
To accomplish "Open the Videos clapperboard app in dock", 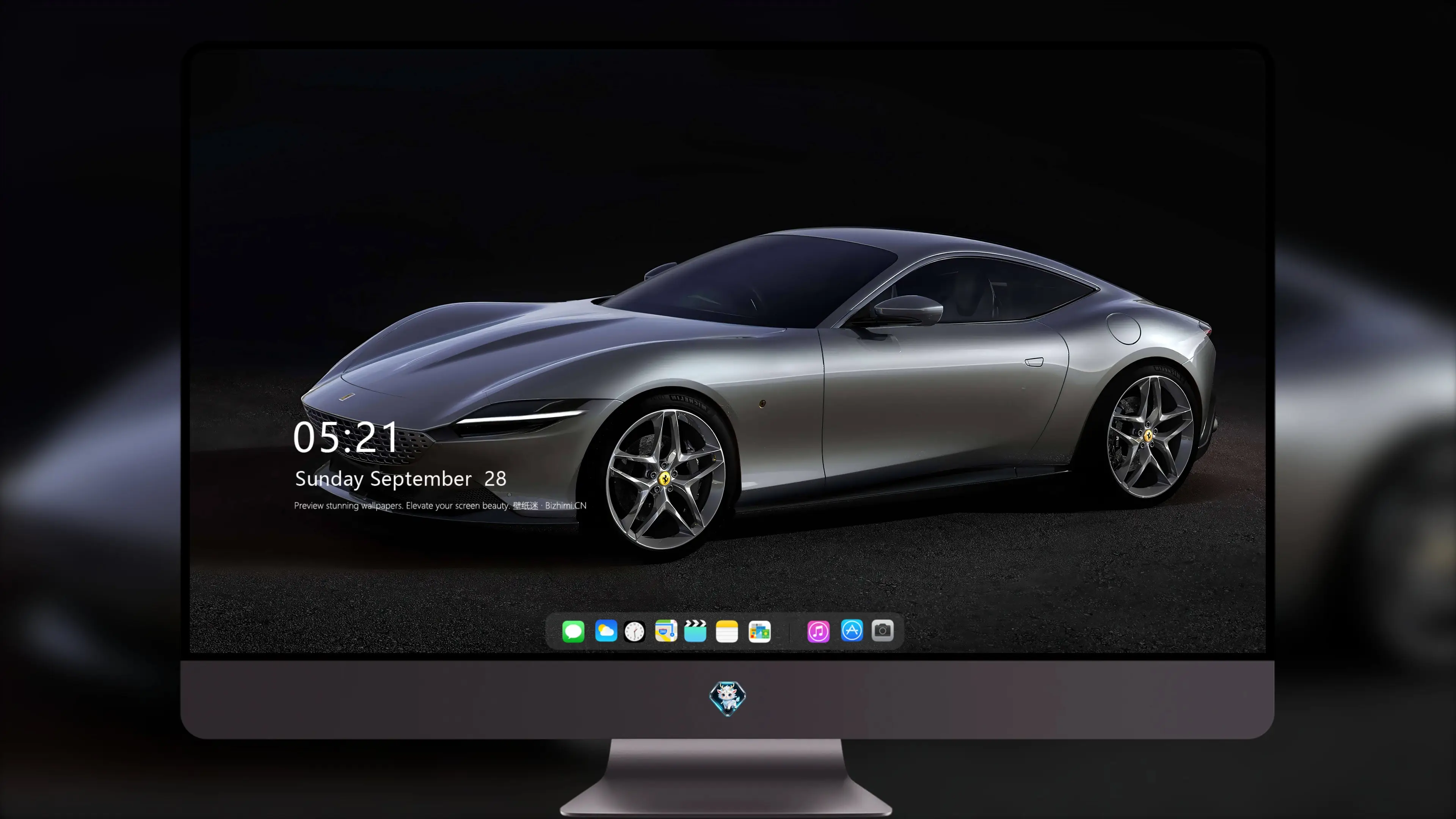I will coord(695,631).
